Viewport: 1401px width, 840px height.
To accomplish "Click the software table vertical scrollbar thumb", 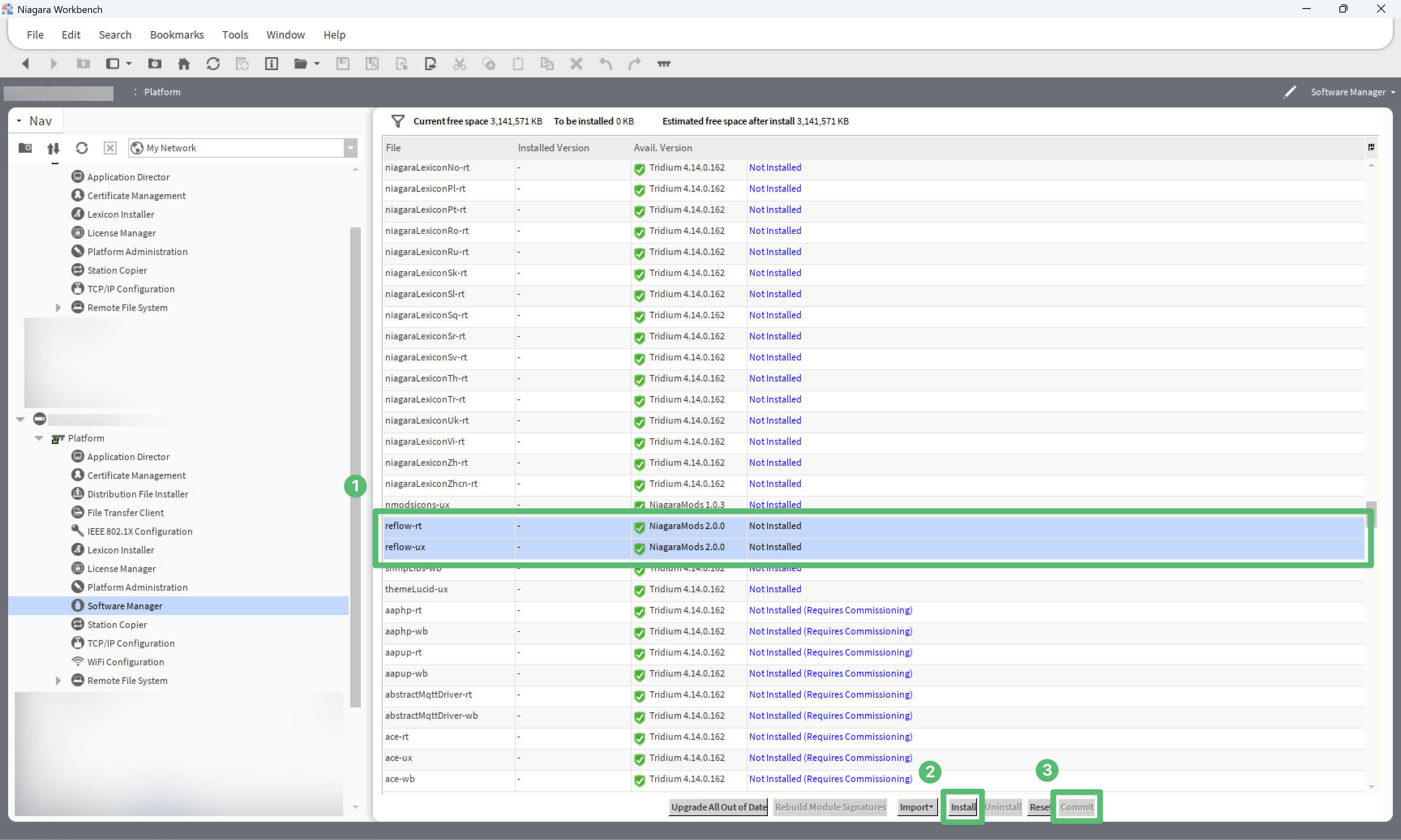I will pyautogui.click(x=1371, y=514).
